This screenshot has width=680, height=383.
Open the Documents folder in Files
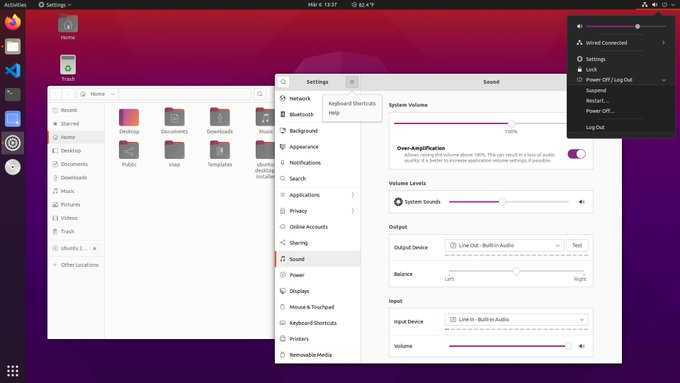174,121
